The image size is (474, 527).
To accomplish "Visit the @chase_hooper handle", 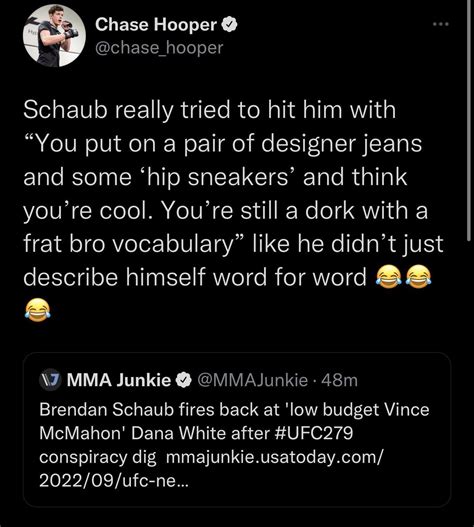I will coord(159,47).
